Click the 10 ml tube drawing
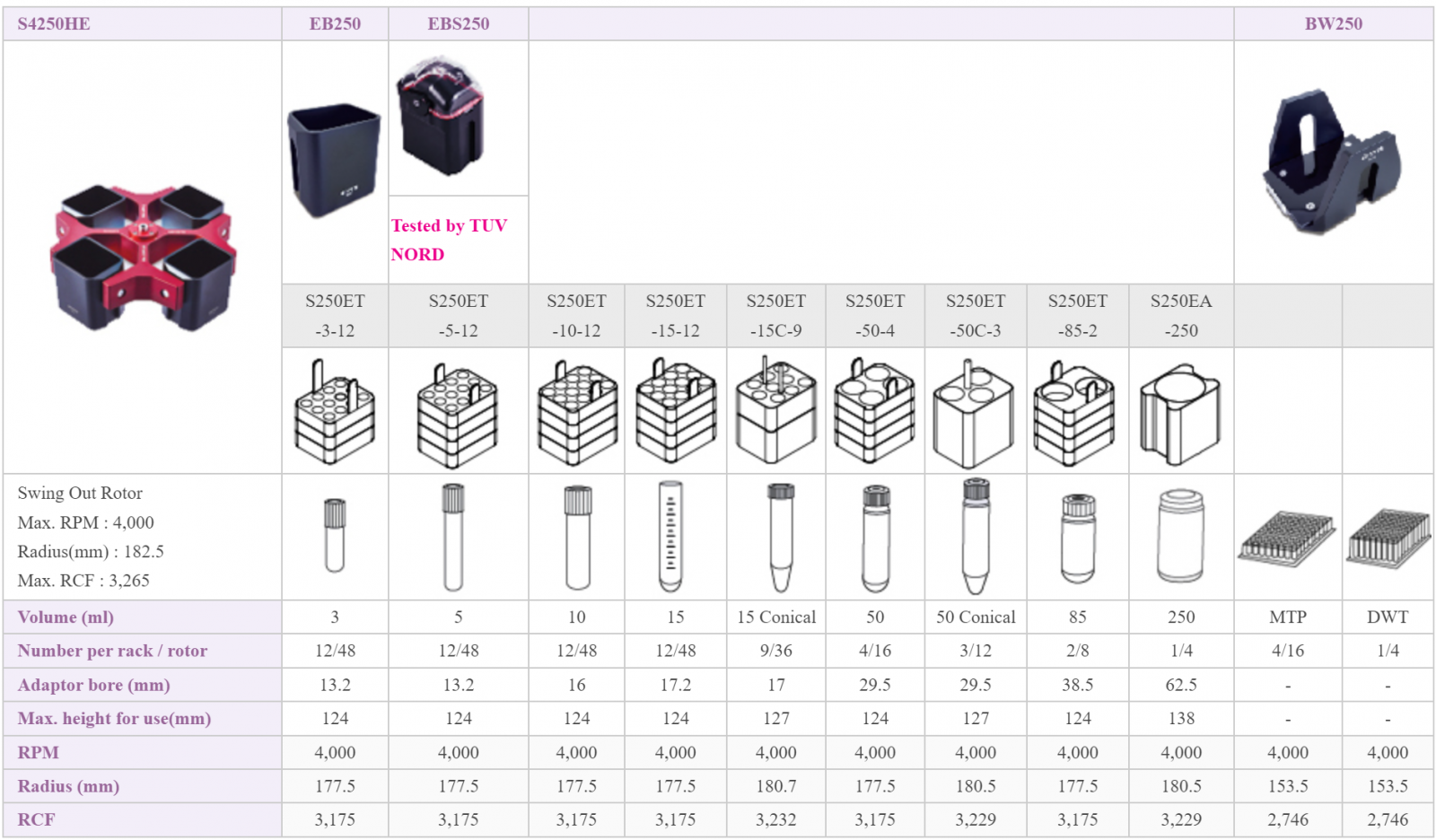Viewport: 1436px width, 840px height. pos(577,537)
